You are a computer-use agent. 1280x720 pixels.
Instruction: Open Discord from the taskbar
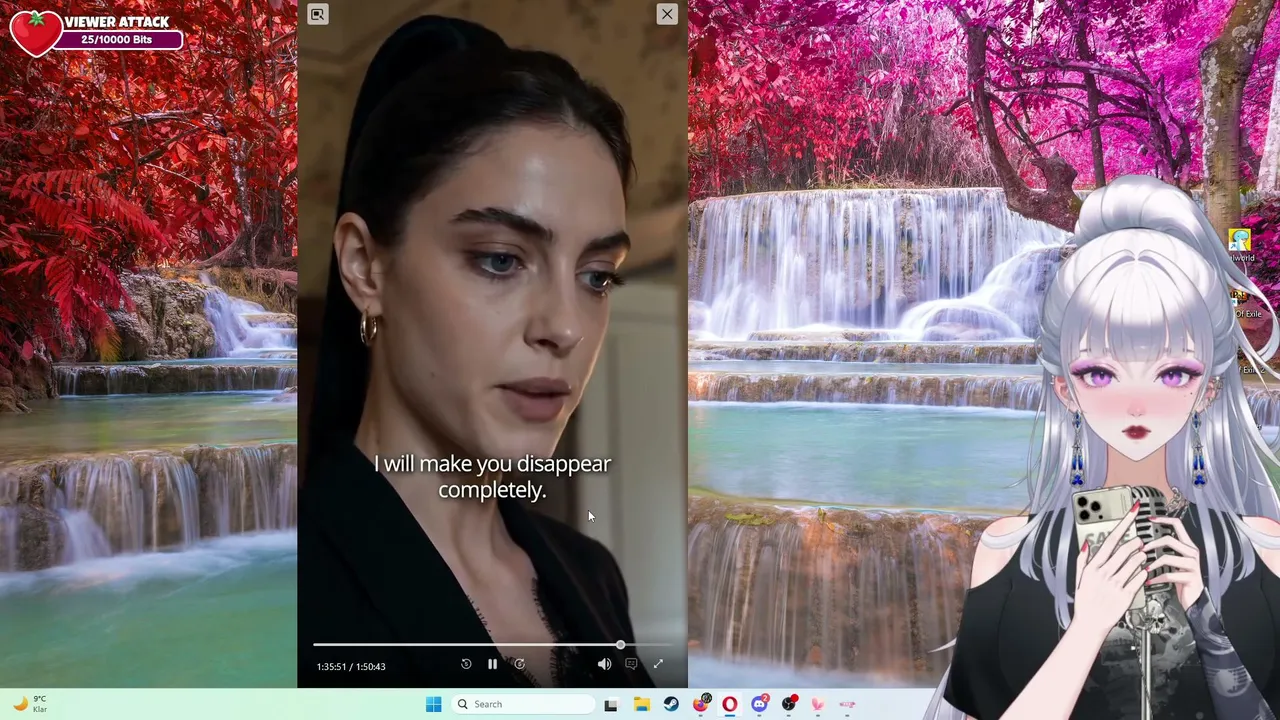tap(760, 704)
